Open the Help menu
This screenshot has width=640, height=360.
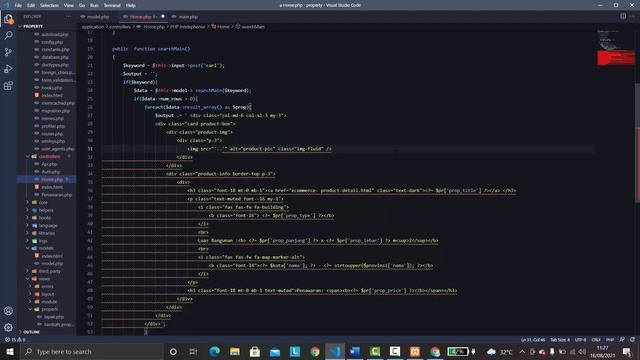(x=131, y=5)
